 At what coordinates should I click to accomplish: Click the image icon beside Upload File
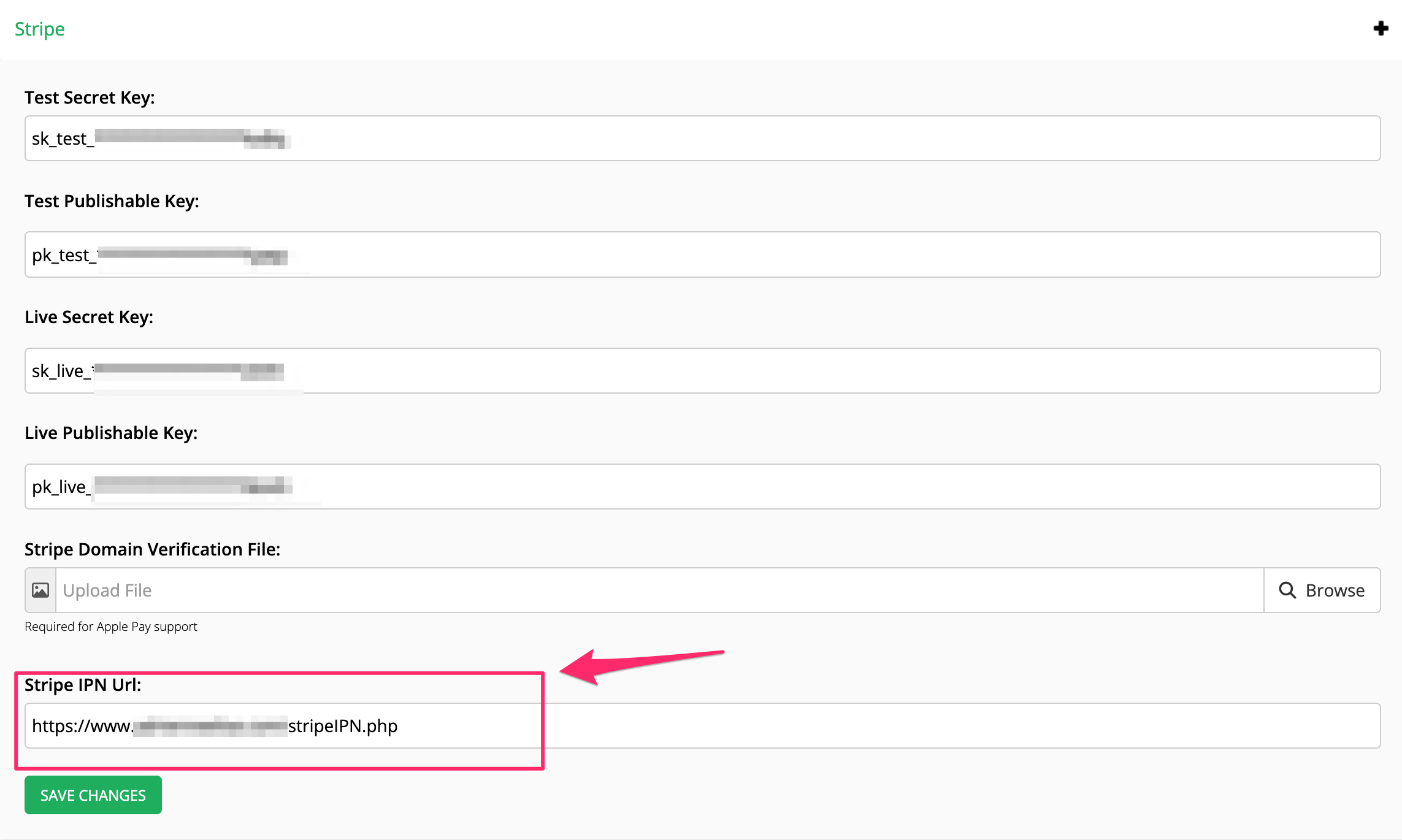coord(40,590)
